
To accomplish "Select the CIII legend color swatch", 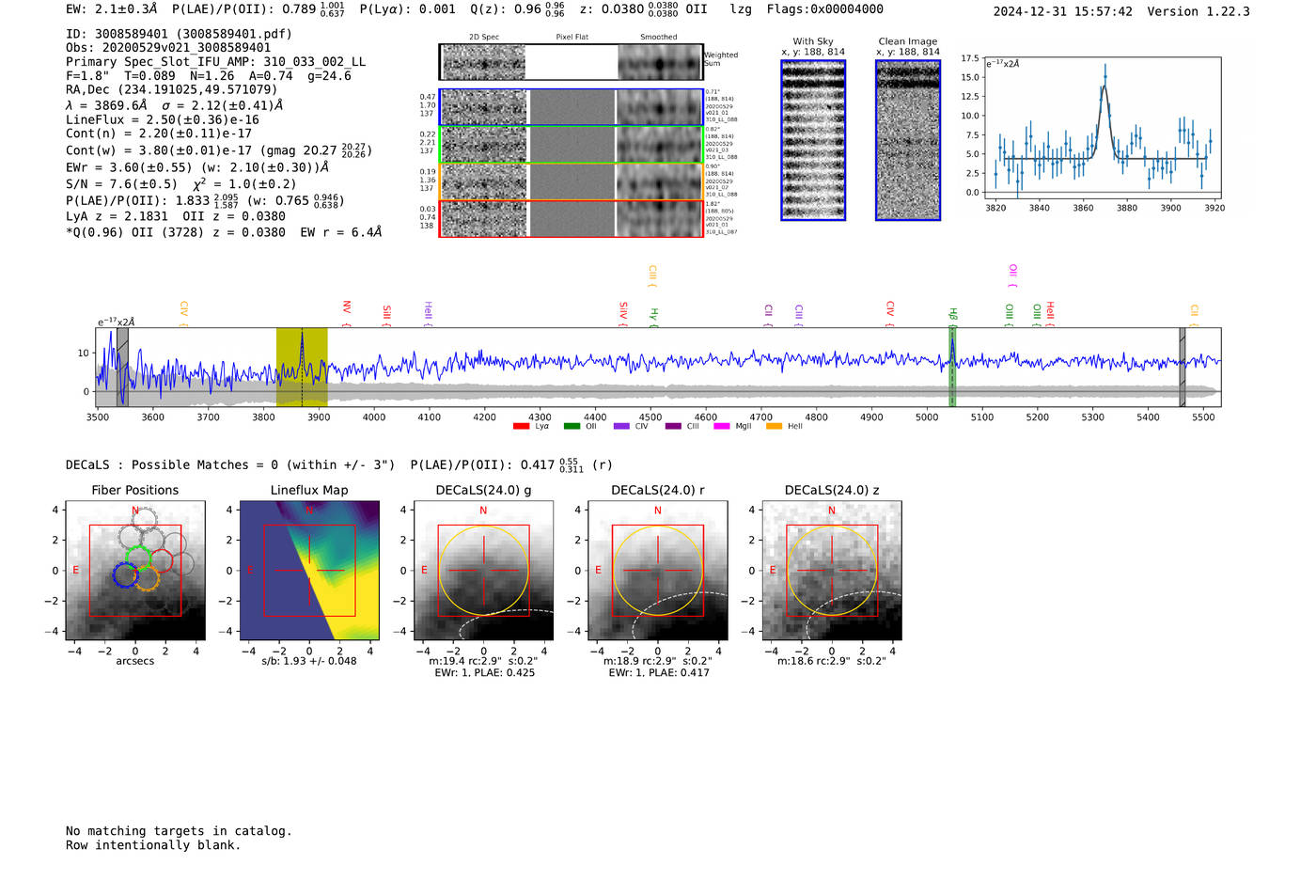I will coord(673,427).
